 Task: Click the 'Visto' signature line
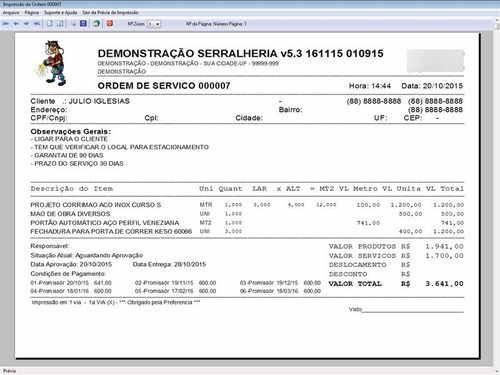pos(406,310)
